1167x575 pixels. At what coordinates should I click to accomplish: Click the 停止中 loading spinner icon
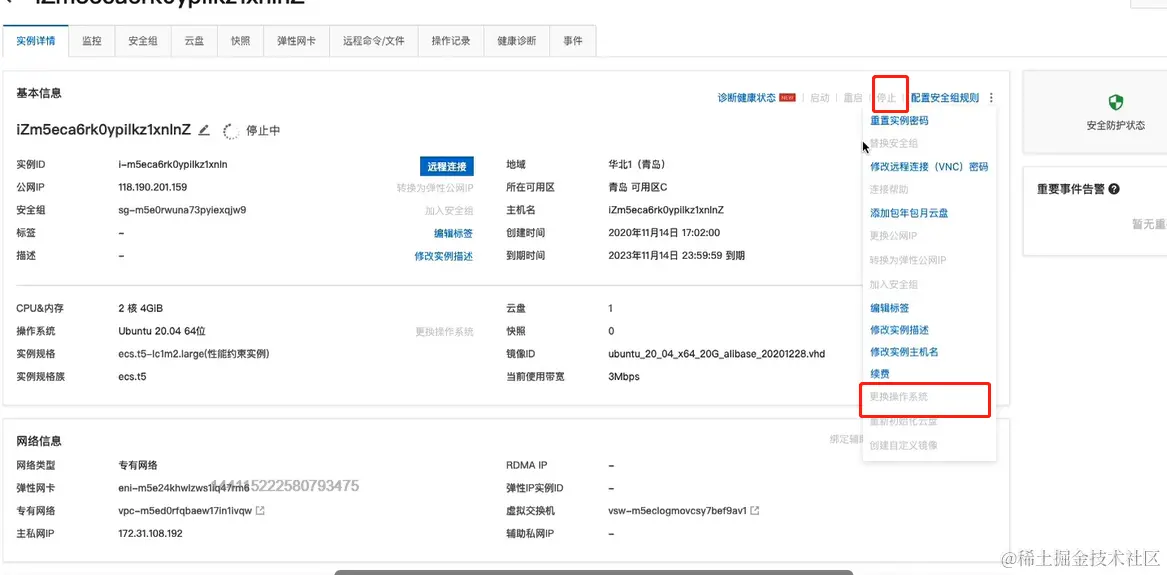231,131
